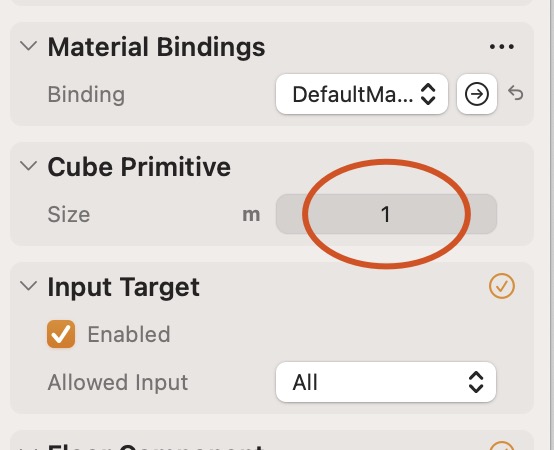The width and height of the screenshot is (554, 450).
Task: Click the Binding label
Action: [x=86, y=95]
